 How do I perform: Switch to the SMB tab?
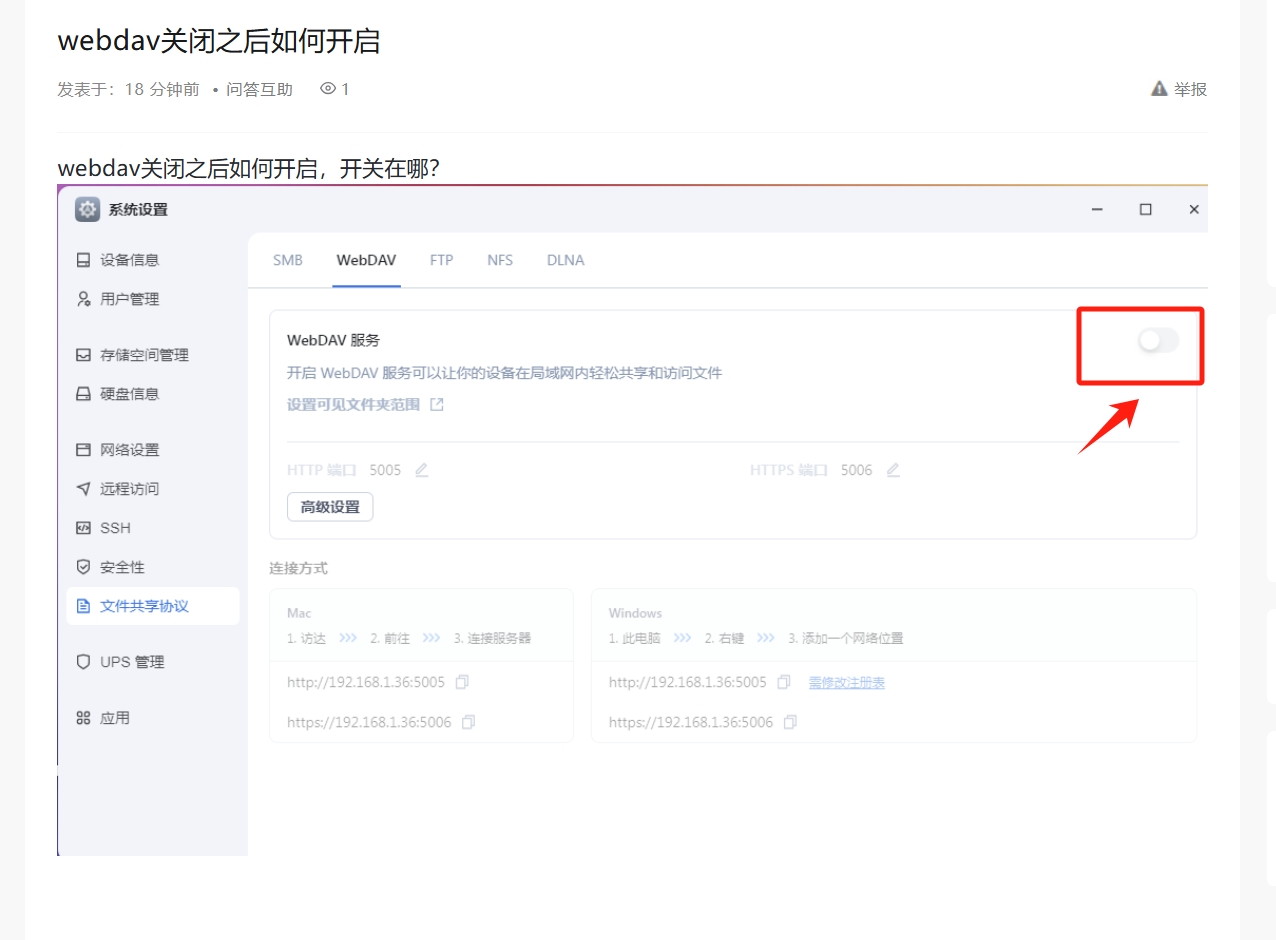pyautogui.click(x=288, y=260)
